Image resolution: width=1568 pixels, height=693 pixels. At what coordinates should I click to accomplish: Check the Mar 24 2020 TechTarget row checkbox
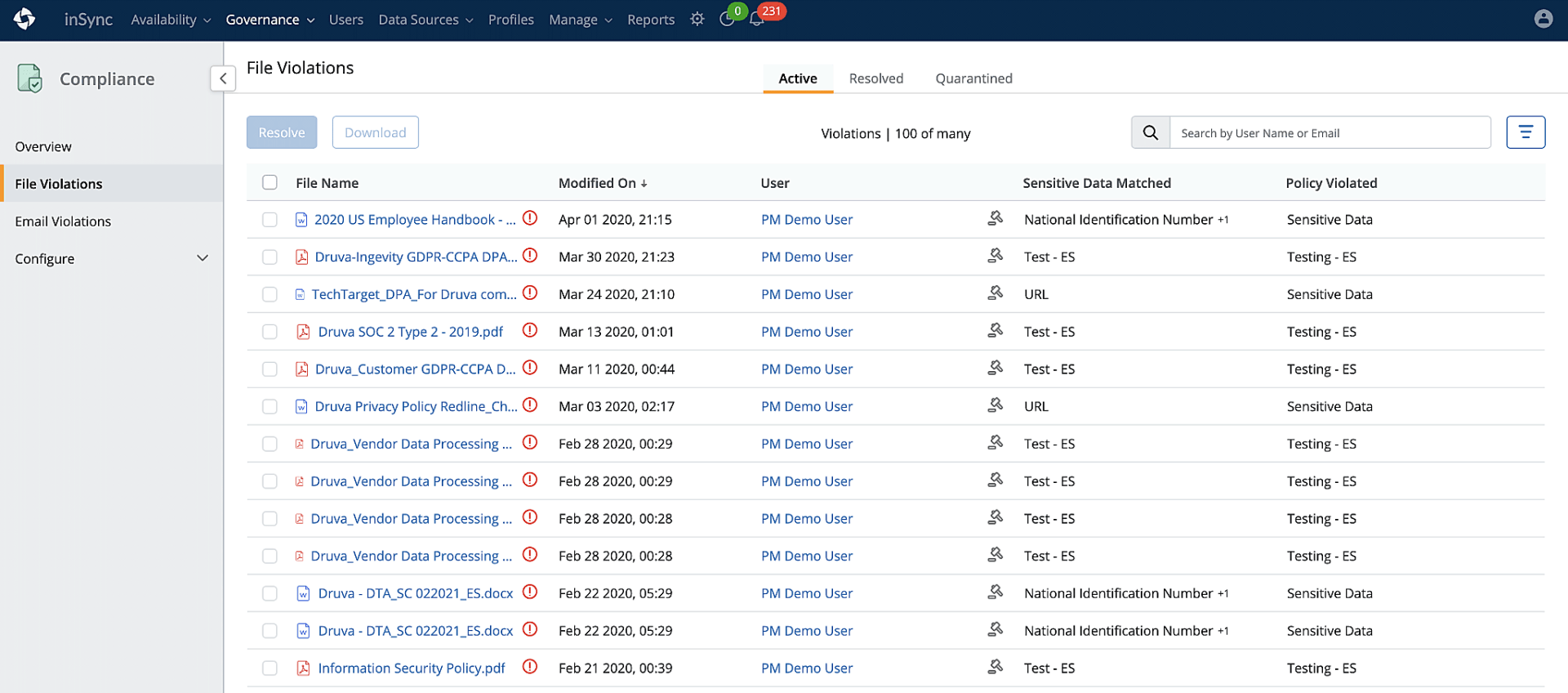(x=269, y=294)
